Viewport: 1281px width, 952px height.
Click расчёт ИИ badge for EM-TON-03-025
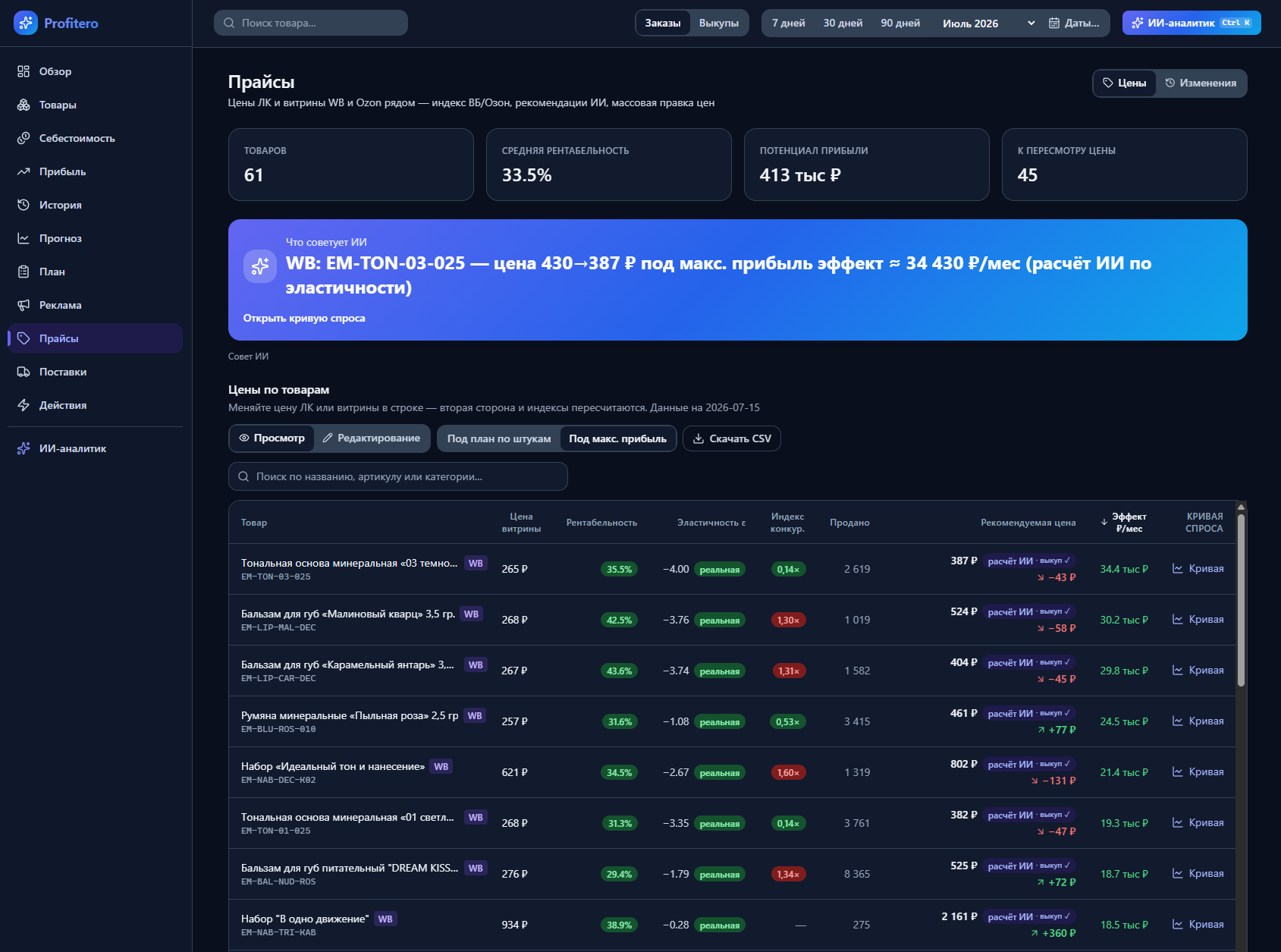[x=1029, y=561]
